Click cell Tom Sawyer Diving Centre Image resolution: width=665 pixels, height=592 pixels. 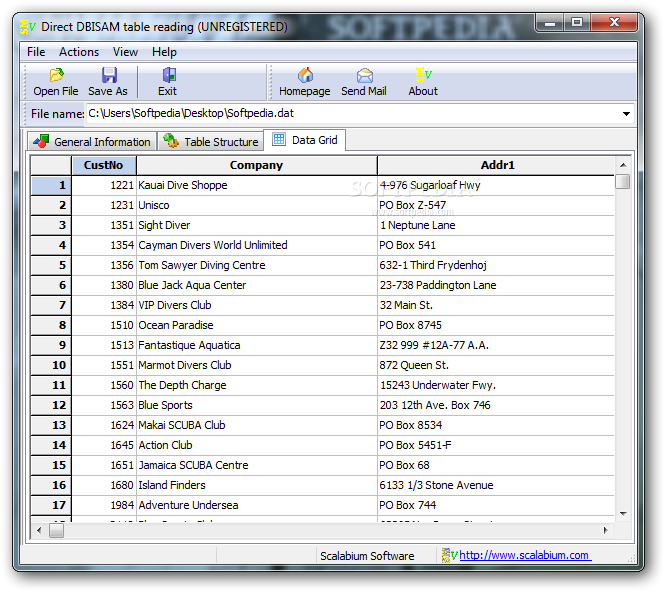point(257,265)
